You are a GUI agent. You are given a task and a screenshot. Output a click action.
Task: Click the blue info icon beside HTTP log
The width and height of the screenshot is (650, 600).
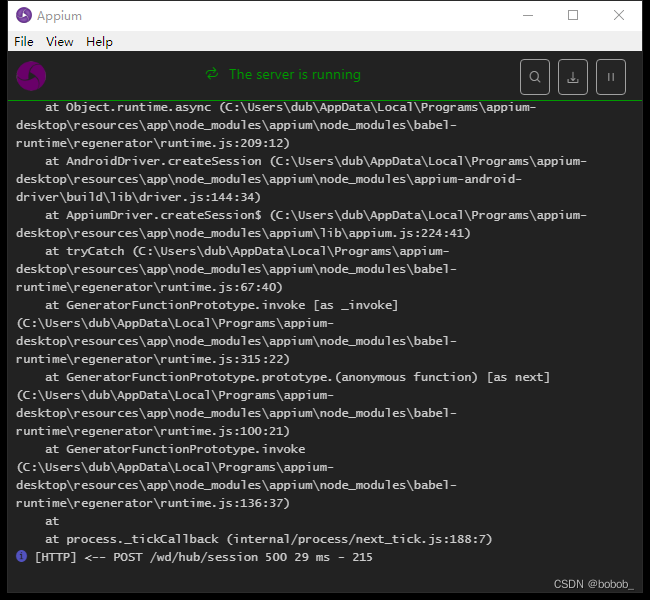point(22,556)
